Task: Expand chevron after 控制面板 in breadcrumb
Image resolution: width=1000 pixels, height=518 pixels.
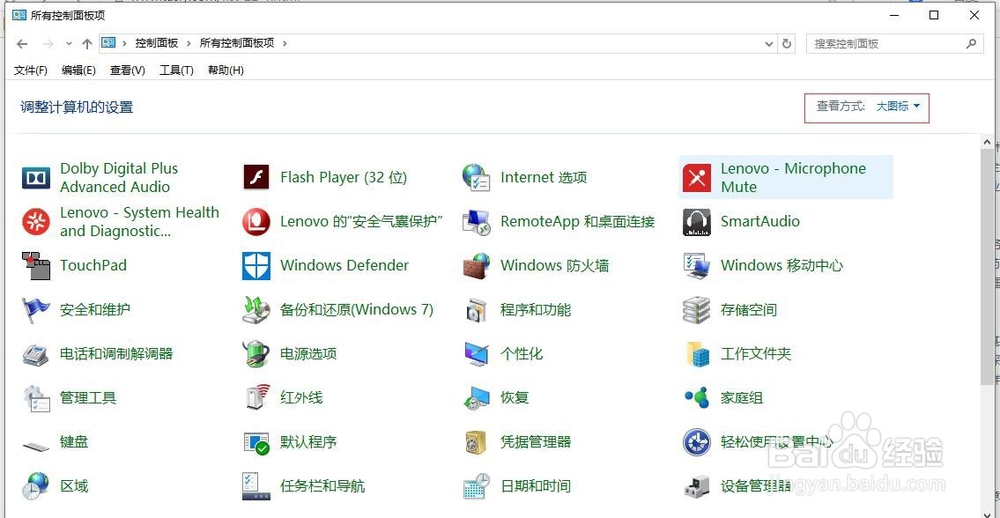Action: coord(189,43)
